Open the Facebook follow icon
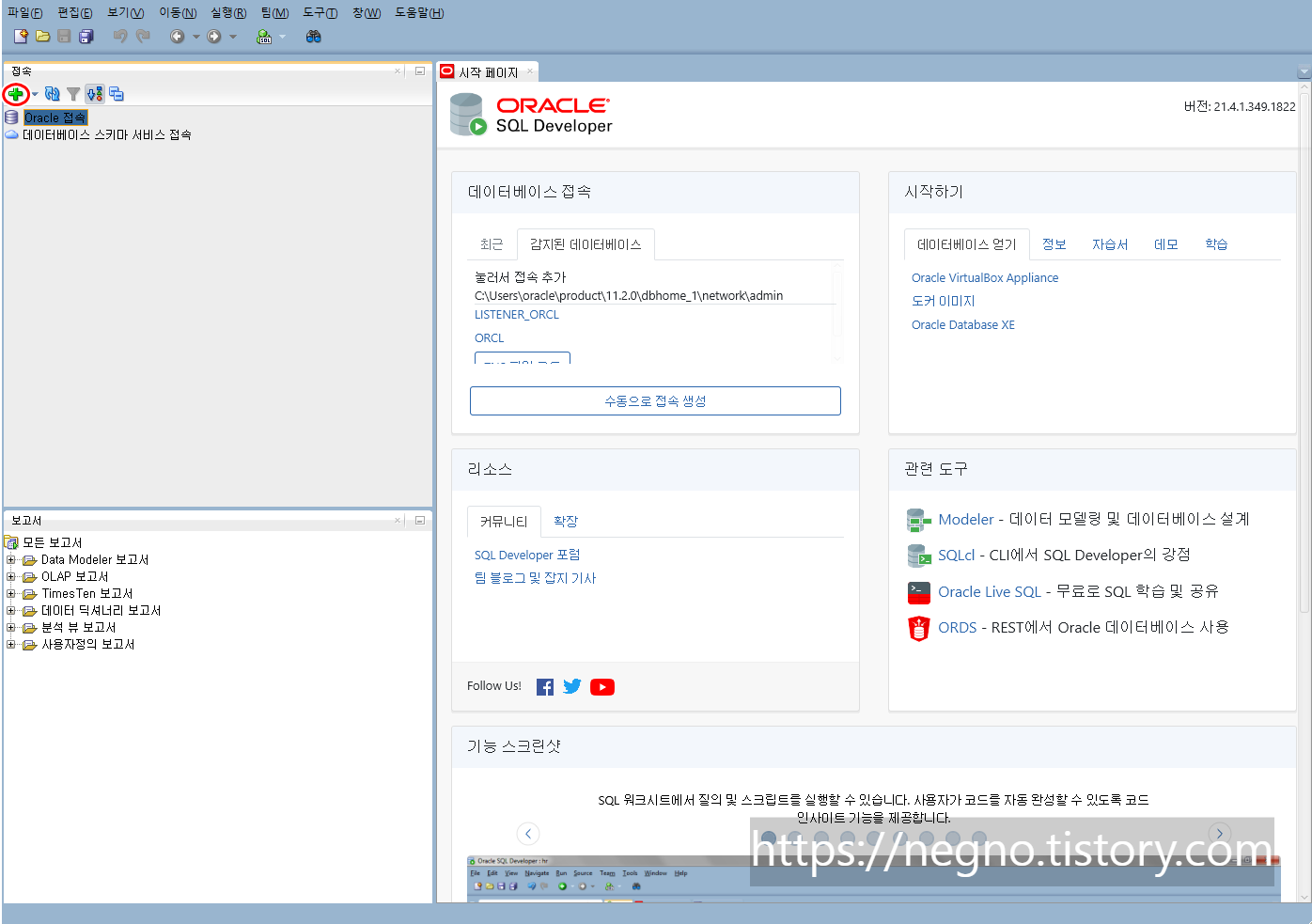 545,687
